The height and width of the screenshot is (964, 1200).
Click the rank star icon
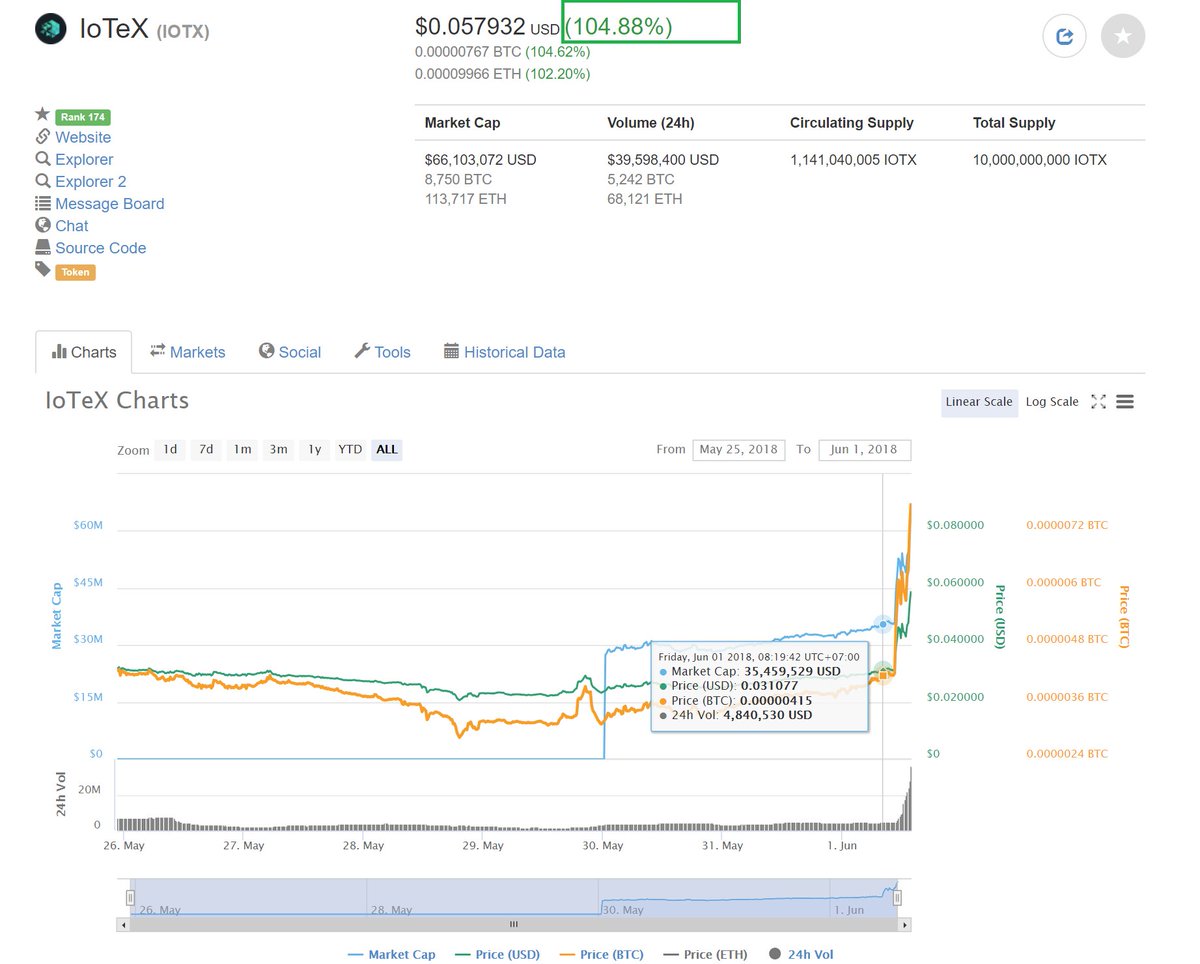[43, 115]
